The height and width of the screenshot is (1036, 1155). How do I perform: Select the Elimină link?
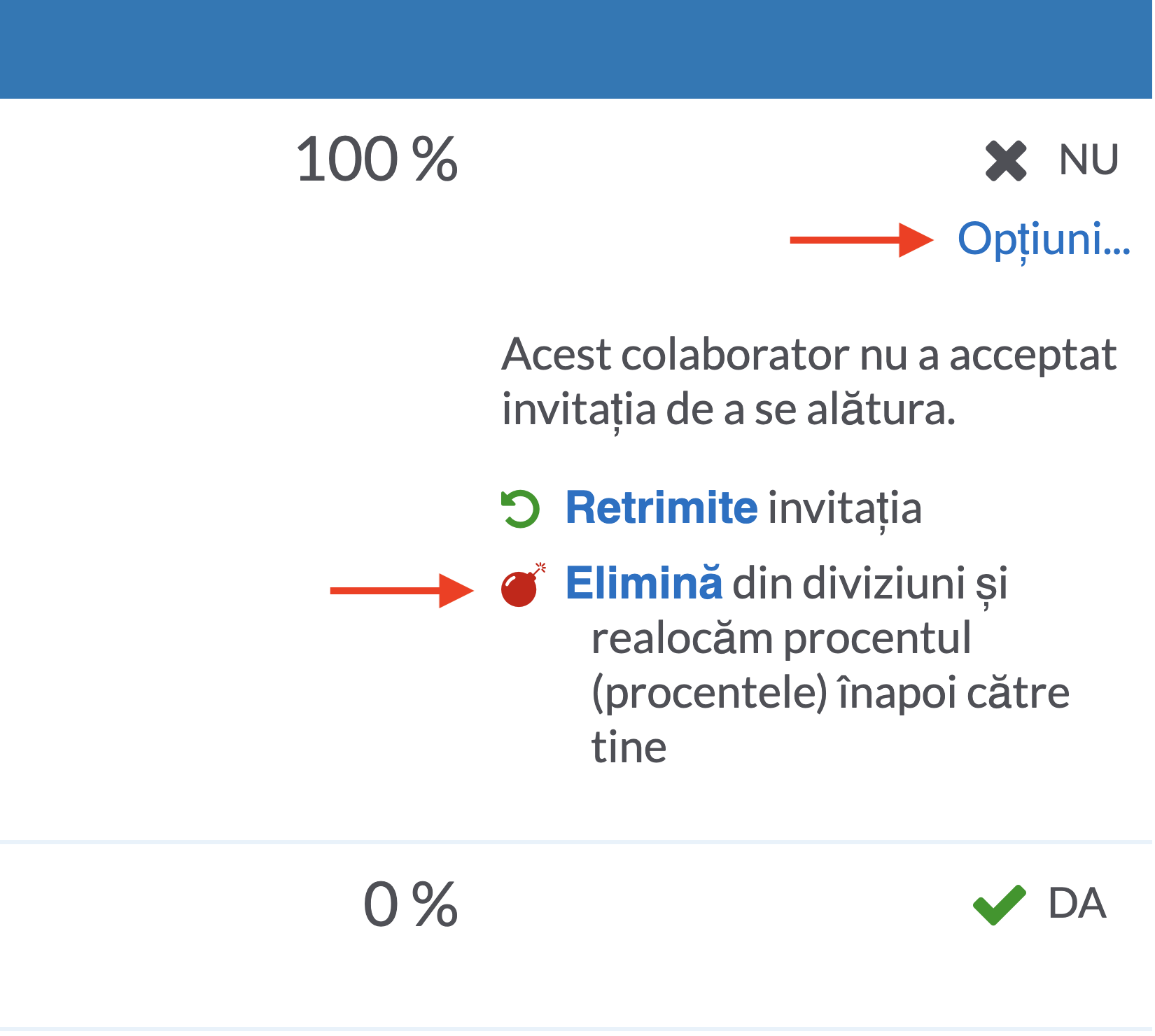coord(643,582)
